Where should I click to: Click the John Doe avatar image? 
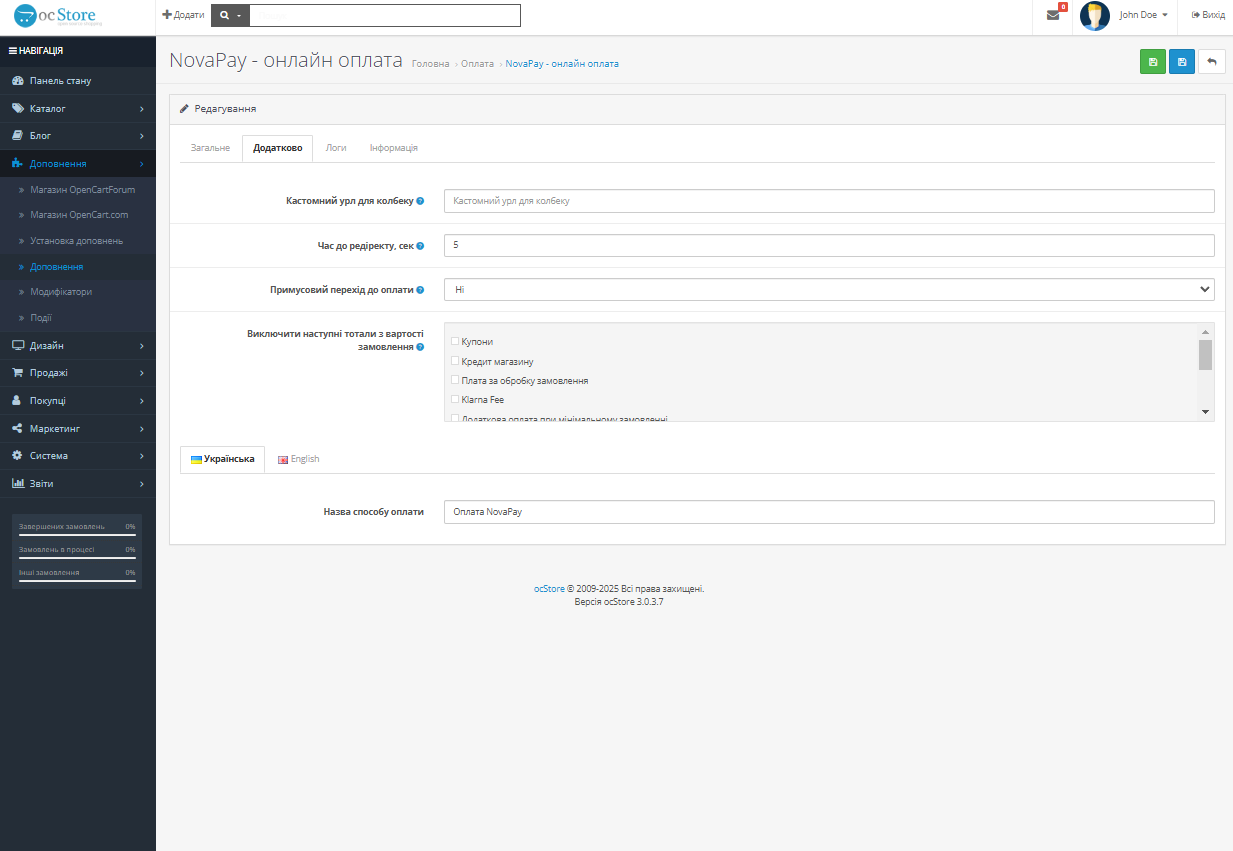click(1095, 16)
